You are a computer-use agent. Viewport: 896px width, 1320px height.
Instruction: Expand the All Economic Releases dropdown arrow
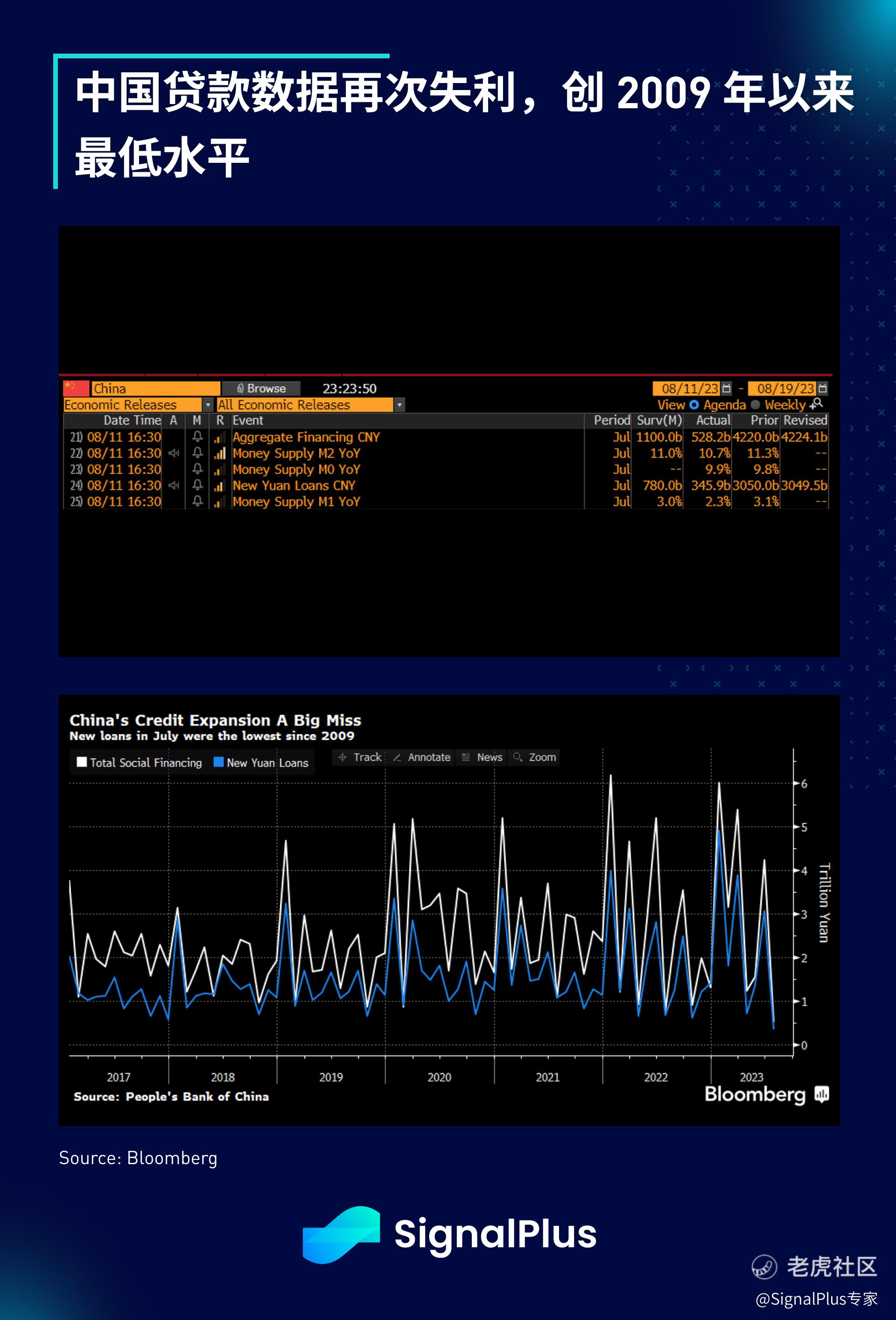[x=399, y=405]
